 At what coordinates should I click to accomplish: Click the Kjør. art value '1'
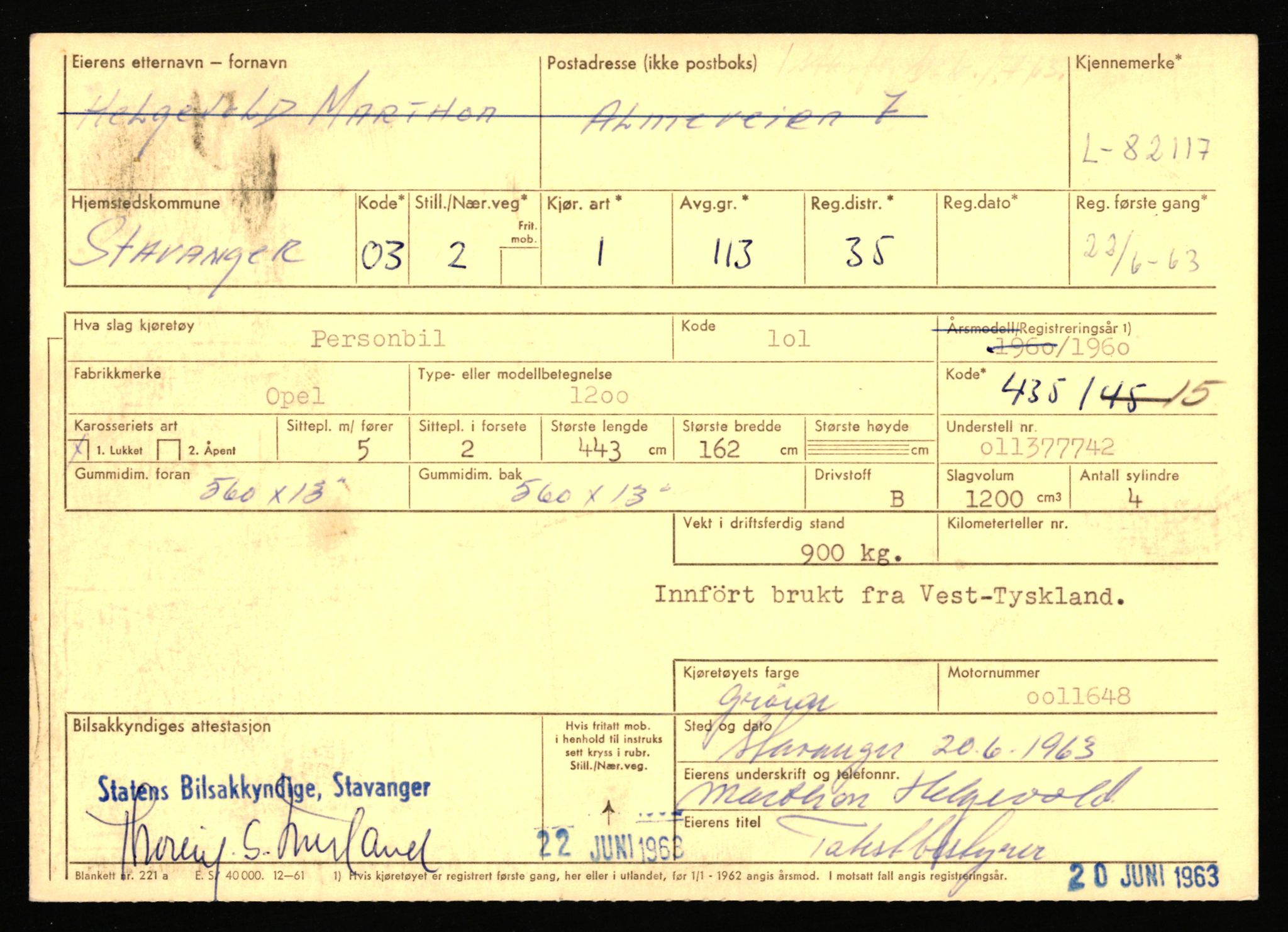coord(599,253)
